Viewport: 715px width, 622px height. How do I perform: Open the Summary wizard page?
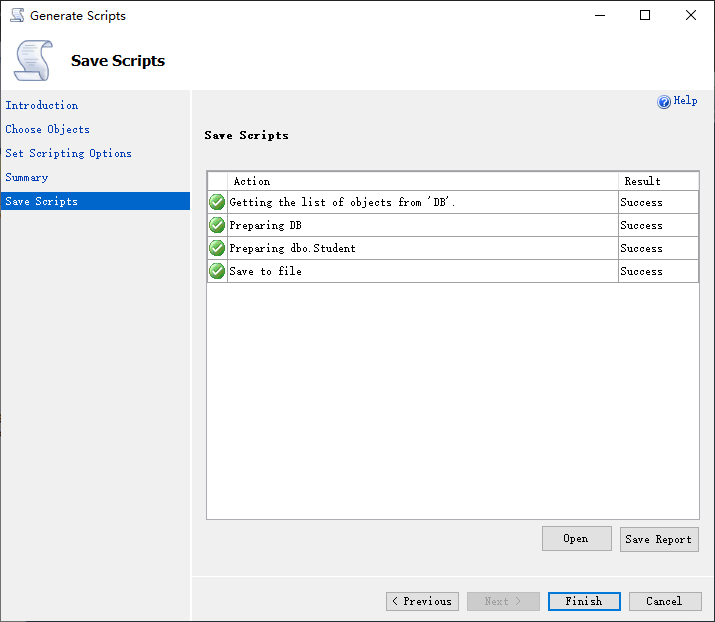point(27,177)
